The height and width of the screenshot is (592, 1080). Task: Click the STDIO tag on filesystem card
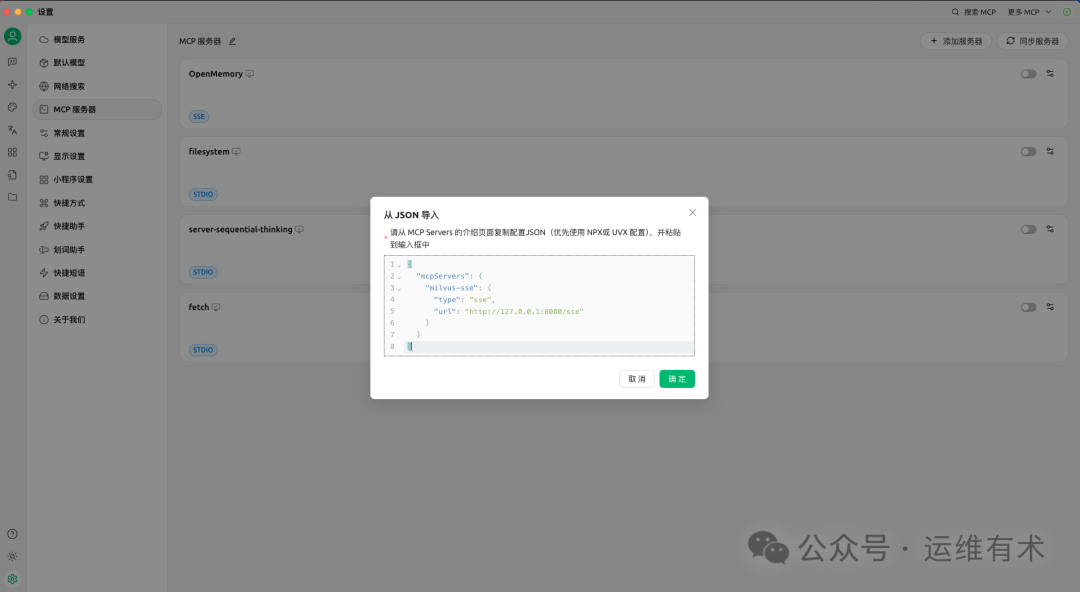pyautogui.click(x=203, y=194)
